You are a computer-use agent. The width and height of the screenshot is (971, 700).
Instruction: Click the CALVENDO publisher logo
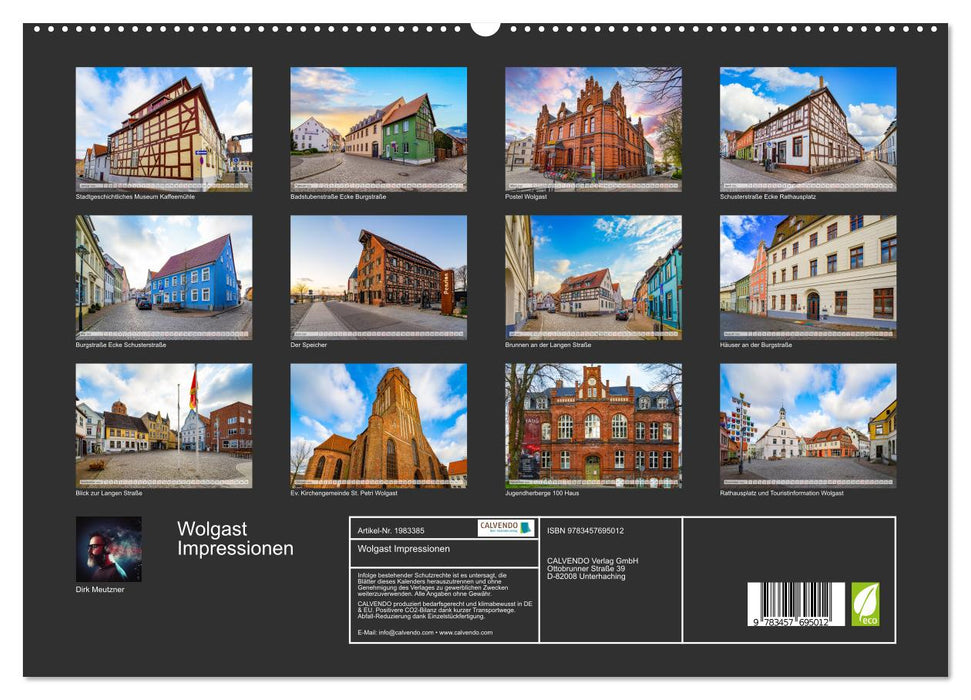coord(503,528)
